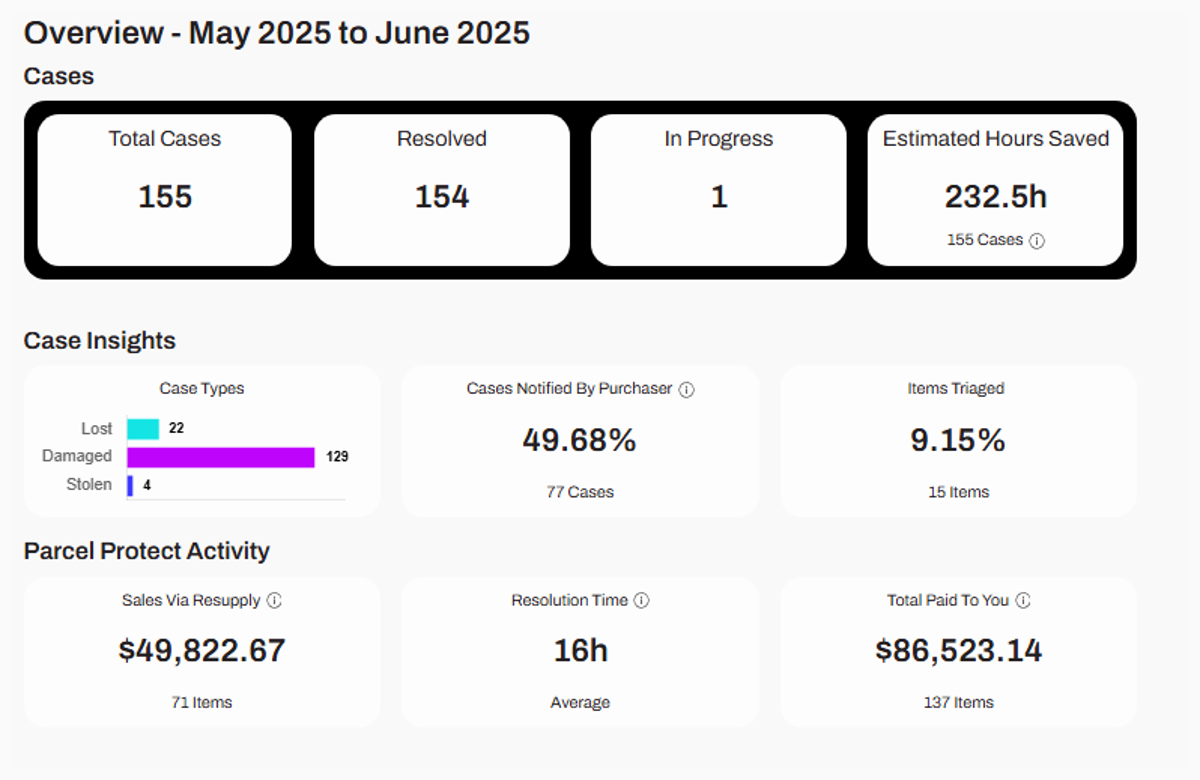Select the Items Triaged 9.15% card

[x=958, y=440]
